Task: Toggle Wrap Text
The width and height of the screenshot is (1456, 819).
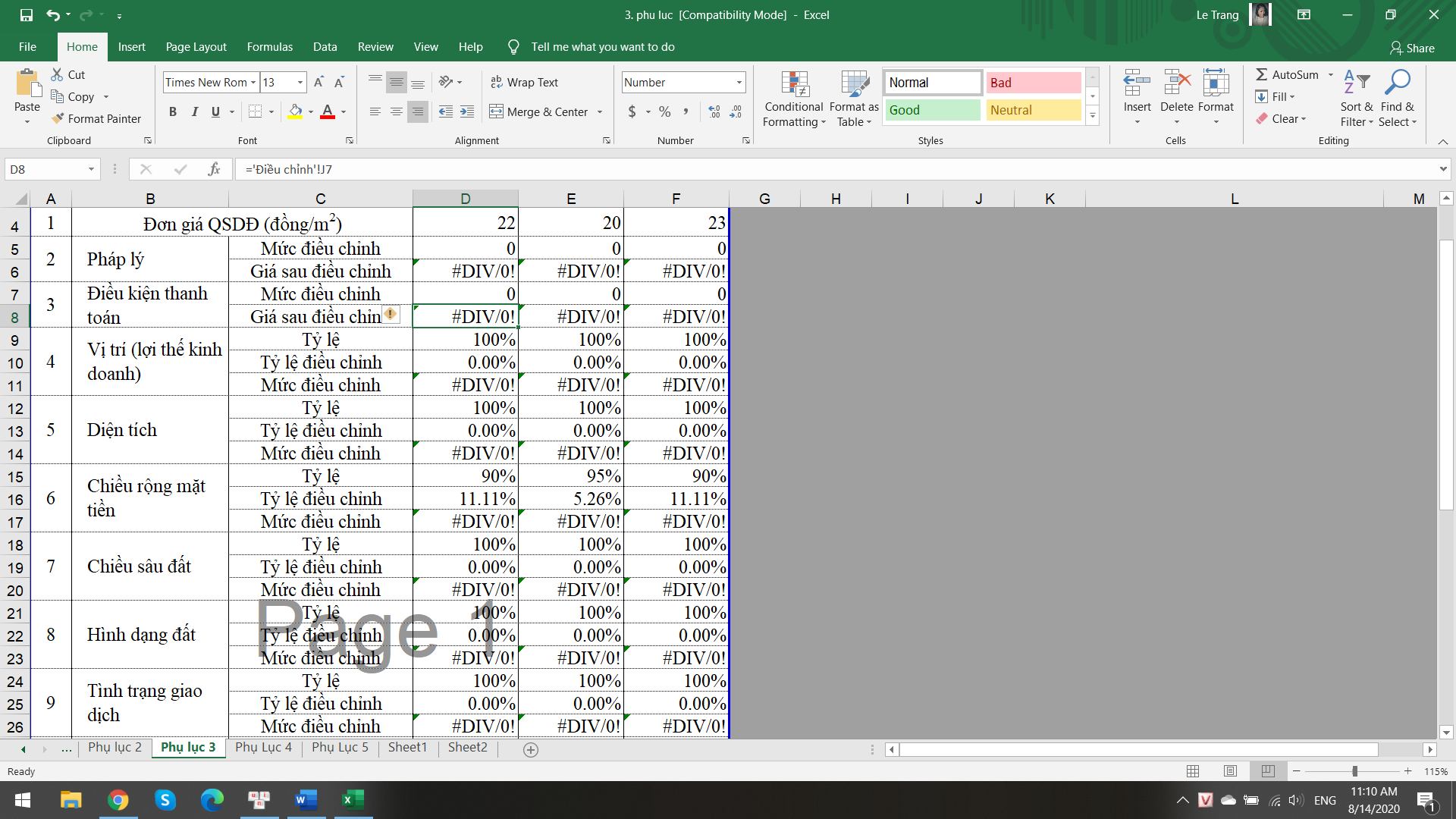Action: click(524, 82)
